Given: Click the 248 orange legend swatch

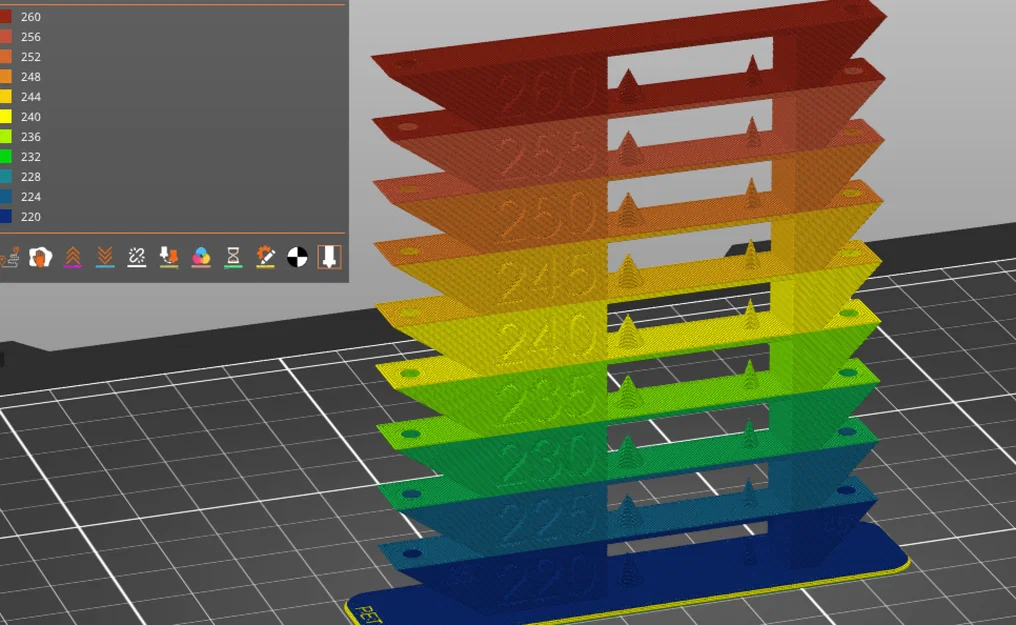Looking at the screenshot, I should [x=5, y=77].
